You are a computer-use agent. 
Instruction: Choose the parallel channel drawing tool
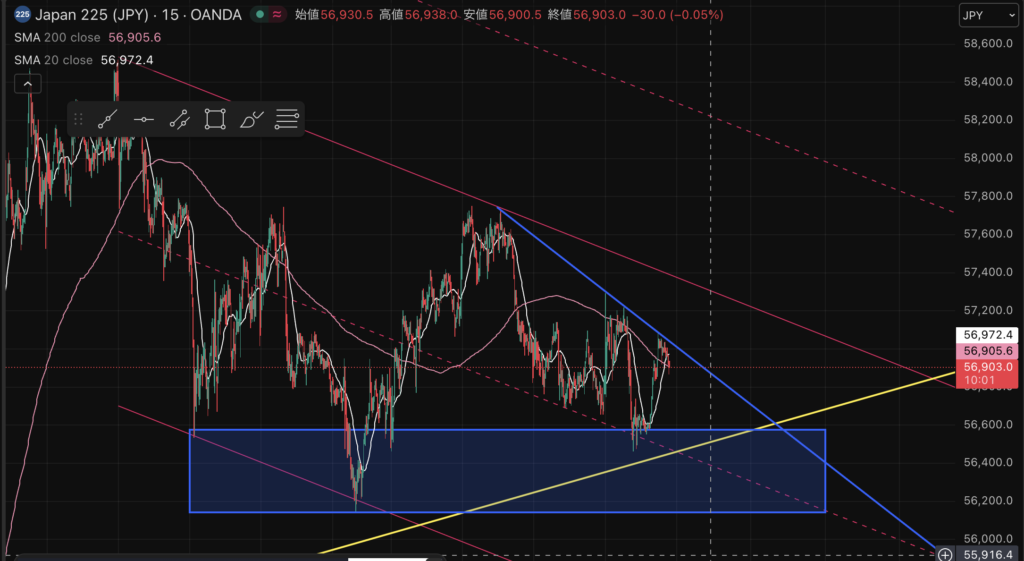pos(179,119)
